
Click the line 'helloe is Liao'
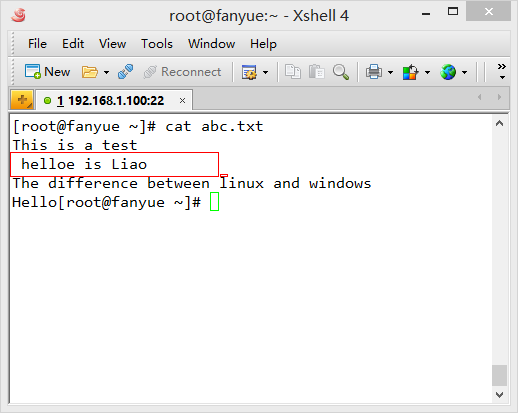[x=84, y=164]
